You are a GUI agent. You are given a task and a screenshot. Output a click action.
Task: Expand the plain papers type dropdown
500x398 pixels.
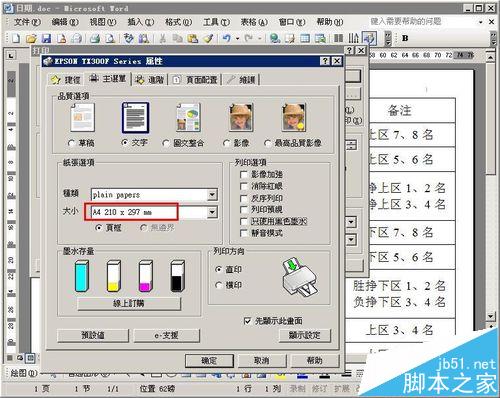tap(212, 195)
